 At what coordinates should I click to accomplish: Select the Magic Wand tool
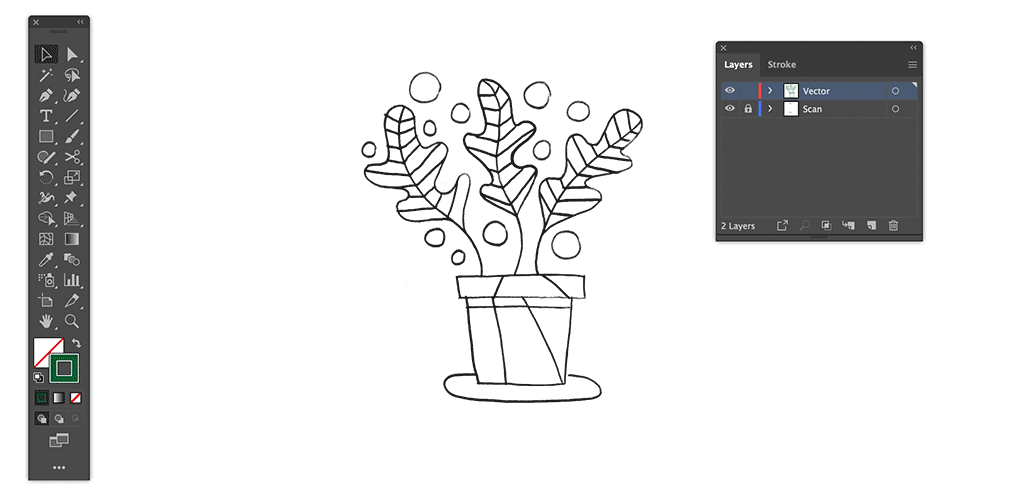(x=46, y=76)
